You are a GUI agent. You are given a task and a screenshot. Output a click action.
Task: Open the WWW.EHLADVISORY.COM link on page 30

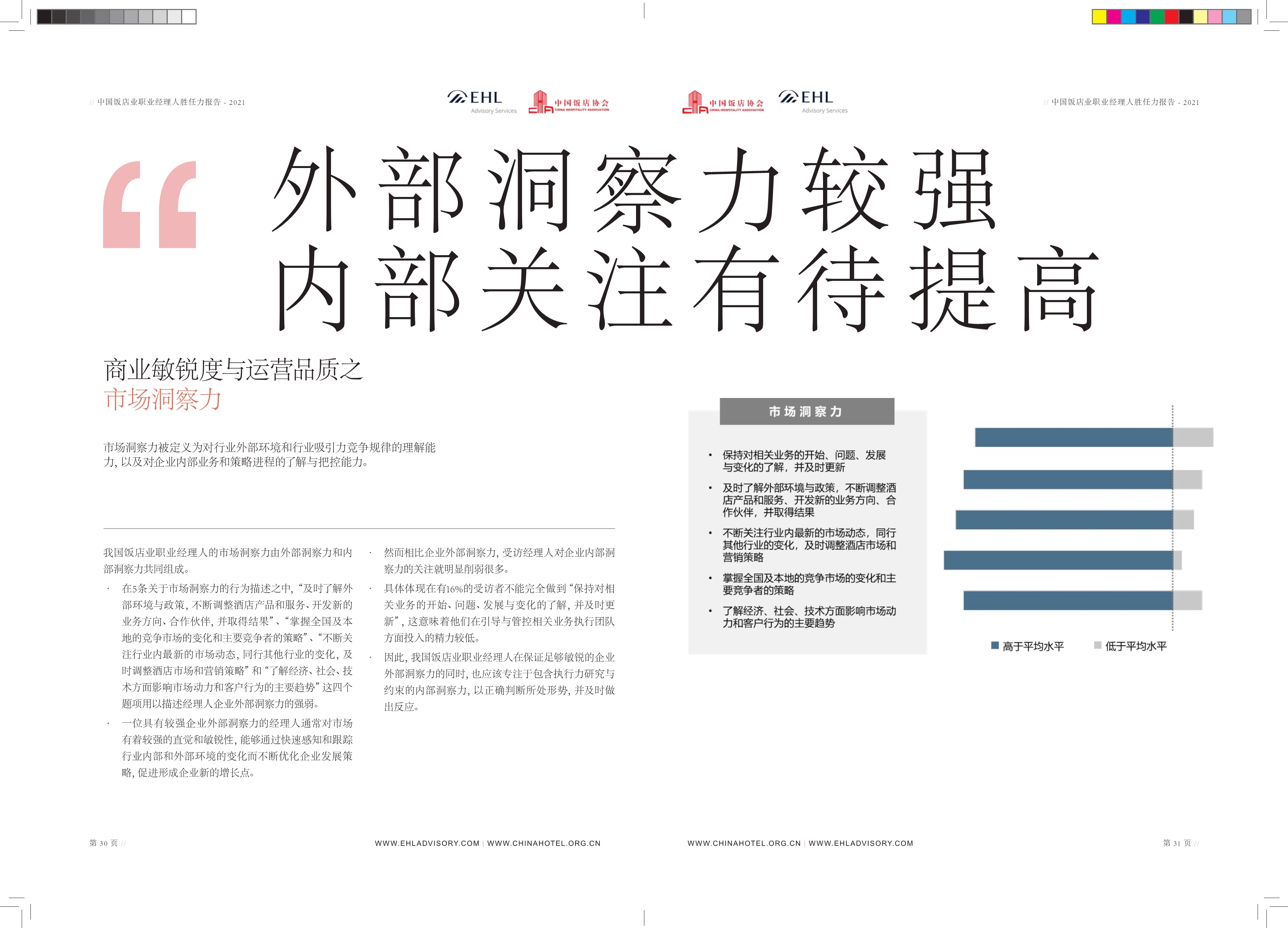[427, 843]
